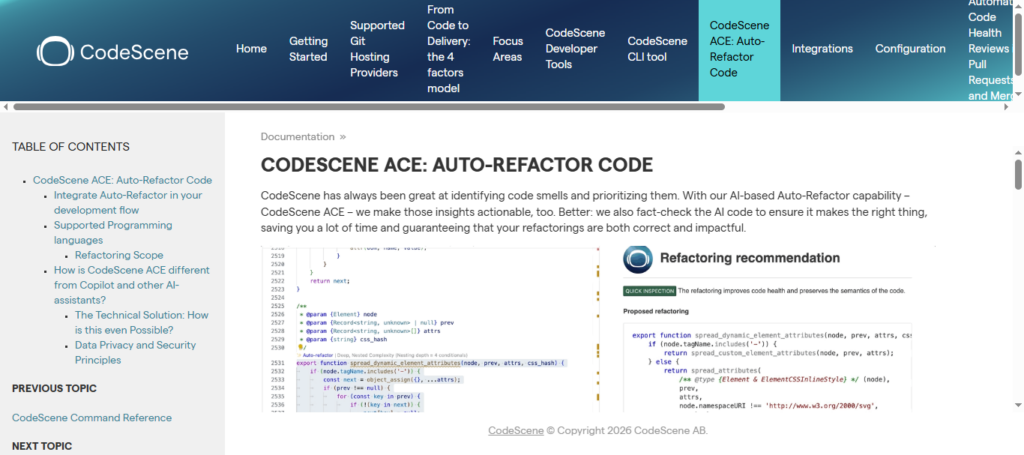Open The Technical Solution section link
Viewport: 1024px width, 455px height.
coord(142,322)
